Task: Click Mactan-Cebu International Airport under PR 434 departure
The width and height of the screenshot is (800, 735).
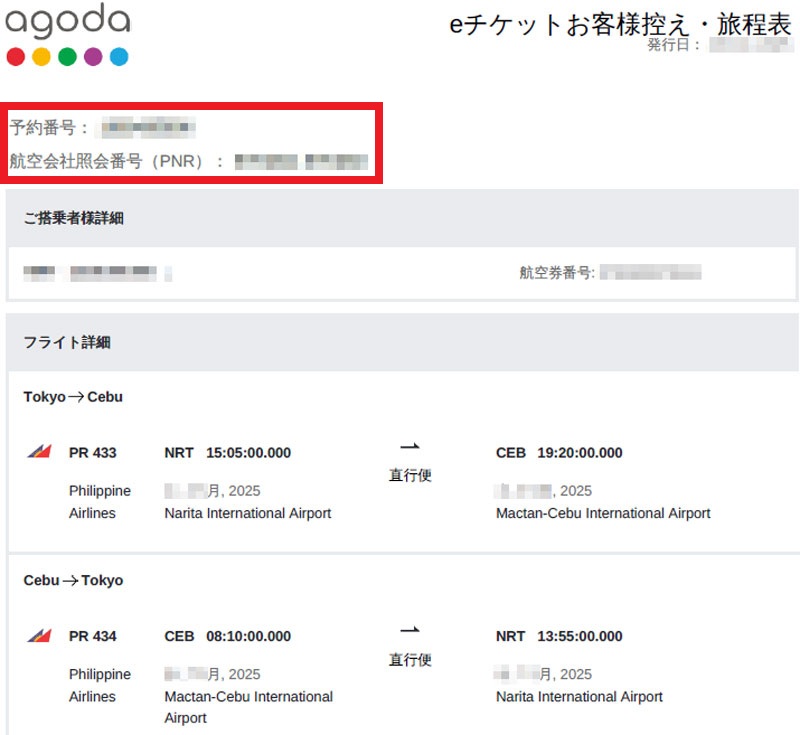Action: tap(248, 707)
